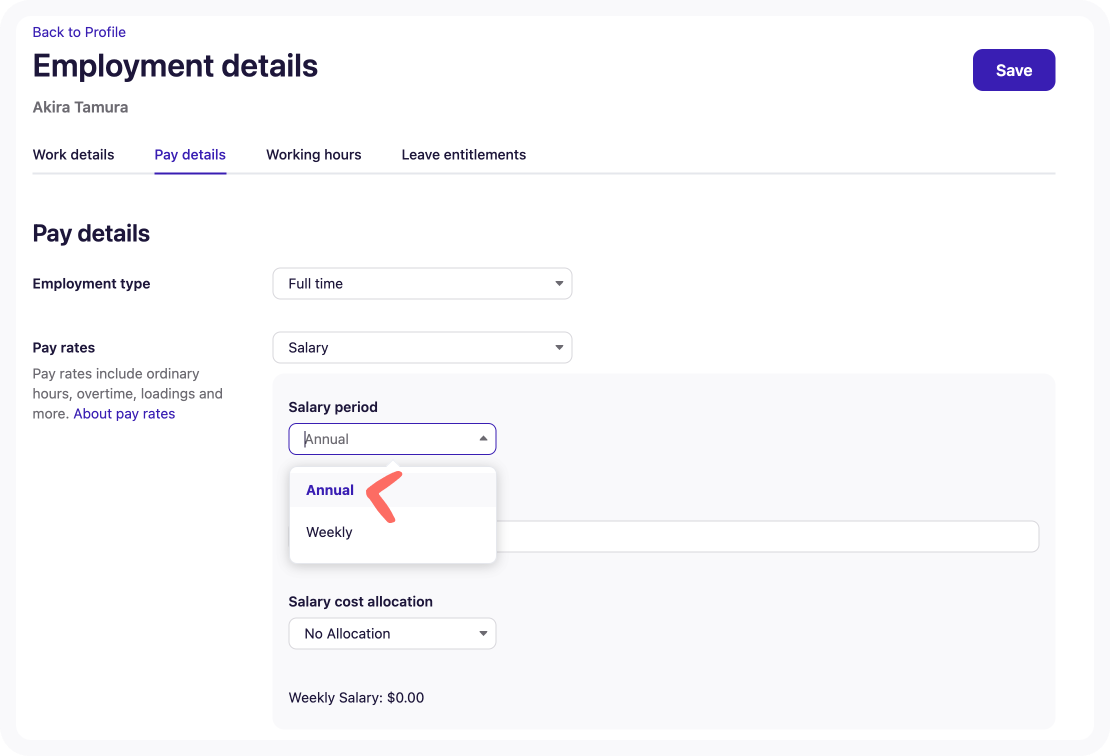1110x756 pixels.
Task: Select Annual from the salary period list
Action: pos(330,490)
